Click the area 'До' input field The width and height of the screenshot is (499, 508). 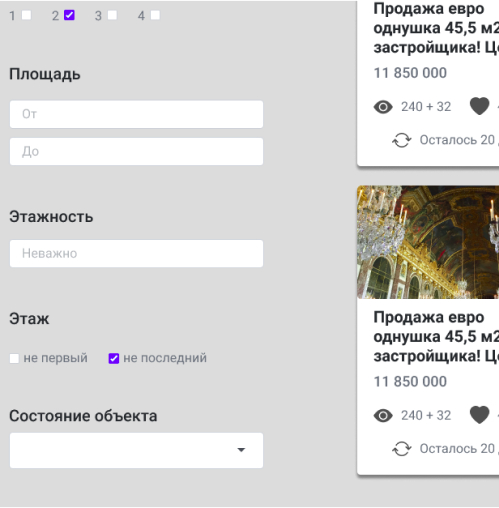click(x=136, y=152)
